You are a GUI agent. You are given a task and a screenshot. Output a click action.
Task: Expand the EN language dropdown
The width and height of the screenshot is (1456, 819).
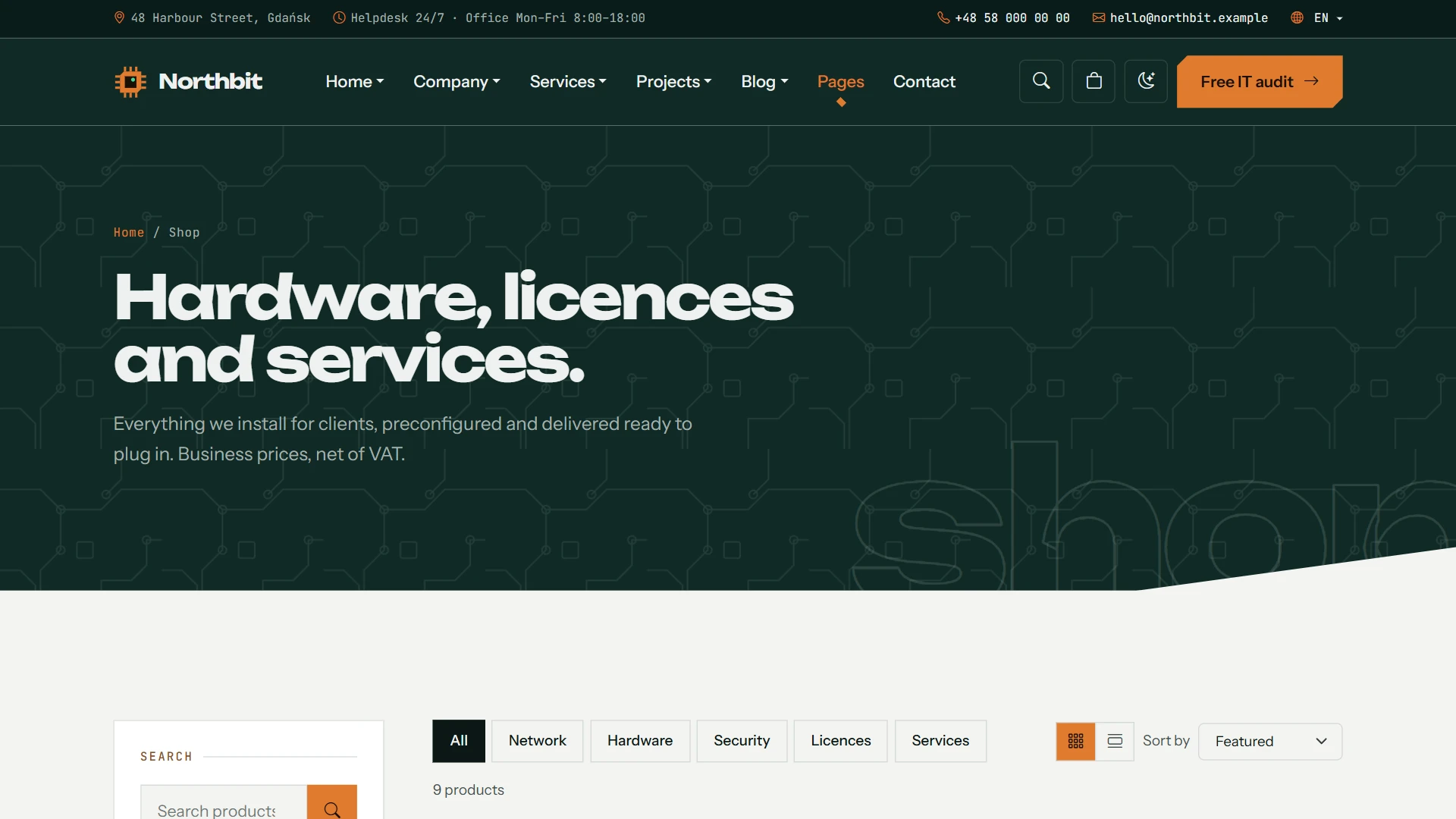(1329, 17)
